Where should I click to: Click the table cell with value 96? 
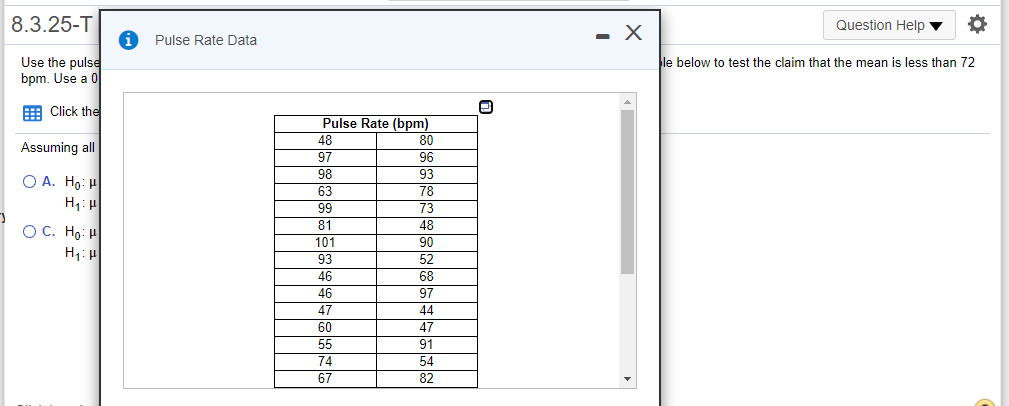427,157
